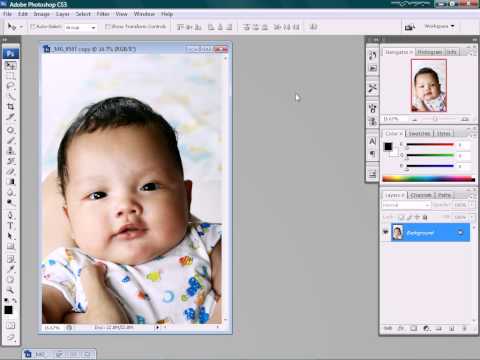Image resolution: width=480 pixels, height=360 pixels.
Task: Select the Move tool in the toolbox
Action: coord(11,66)
